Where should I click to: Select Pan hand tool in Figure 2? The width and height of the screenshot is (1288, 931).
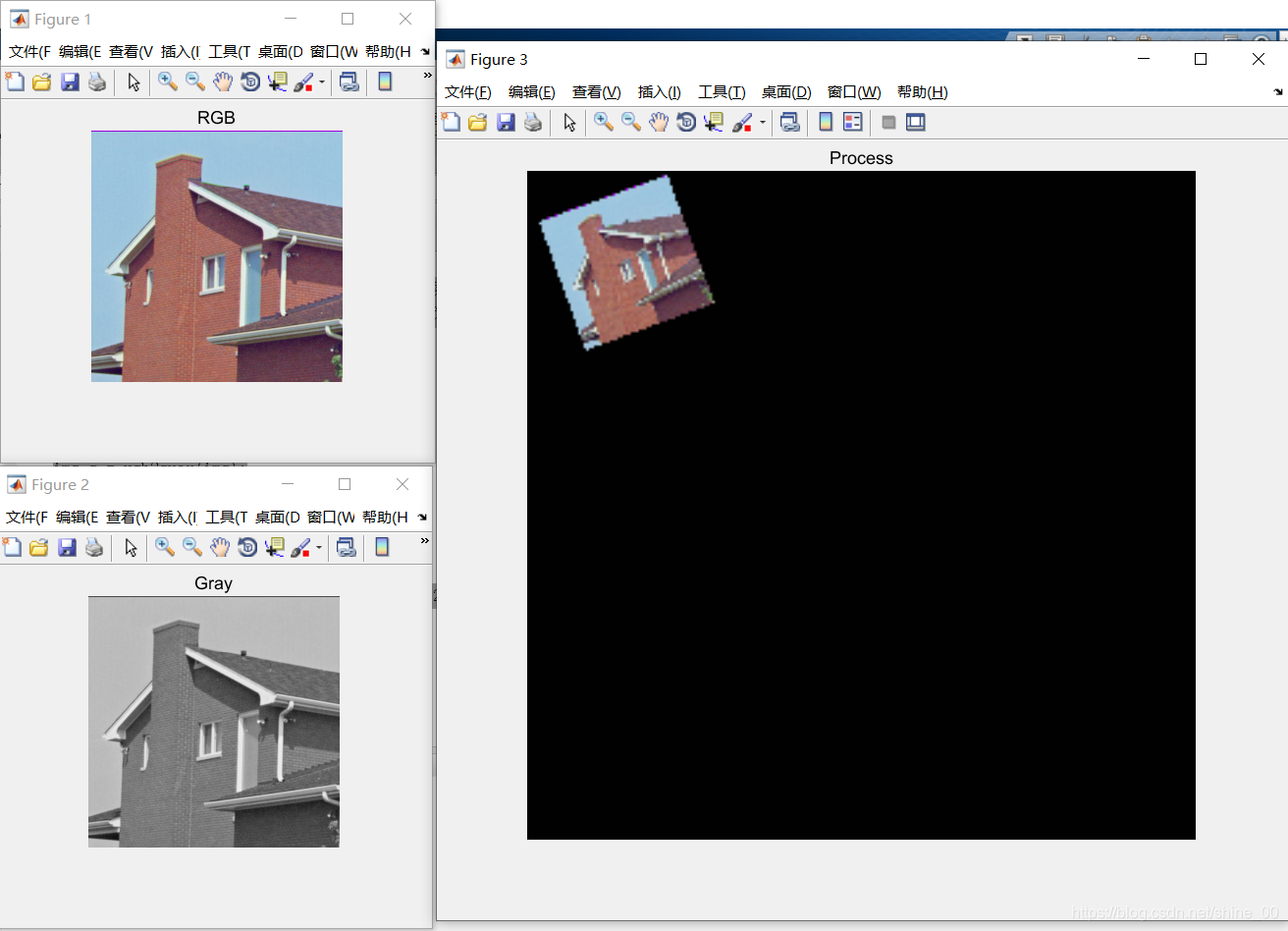220,547
